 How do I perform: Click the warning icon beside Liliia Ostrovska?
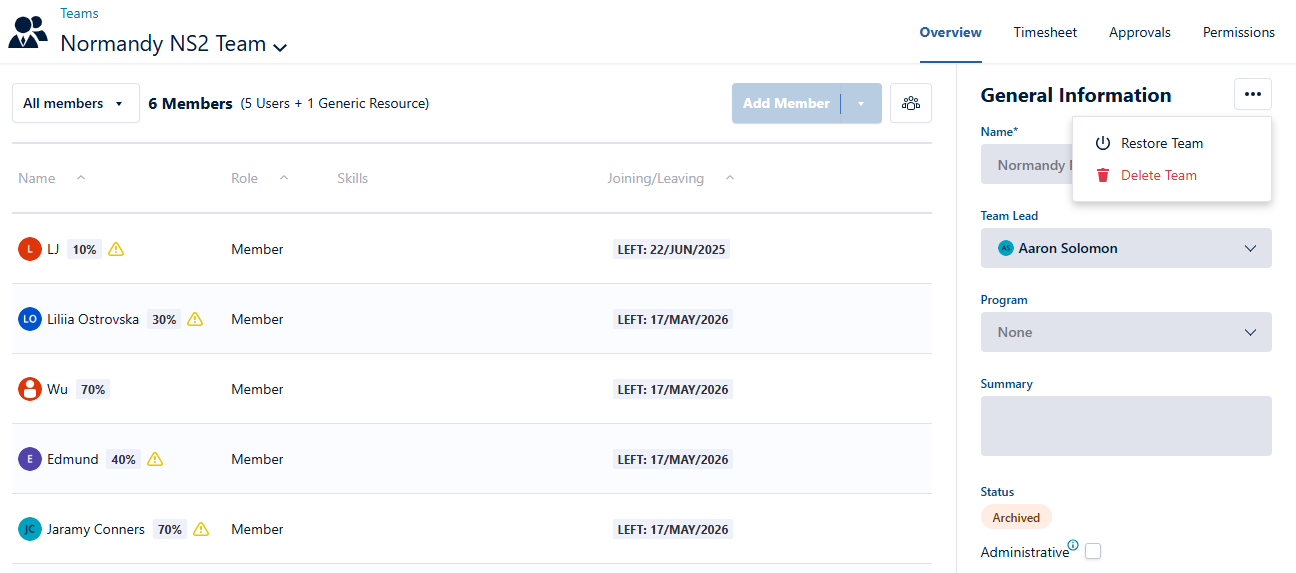pos(195,319)
